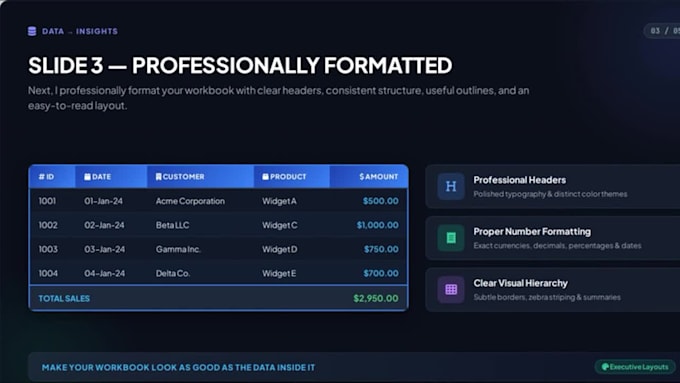Image resolution: width=680 pixels, height=383 pixels.
Task: Click the PRODUCT column header
Action: tap(291, 177)
